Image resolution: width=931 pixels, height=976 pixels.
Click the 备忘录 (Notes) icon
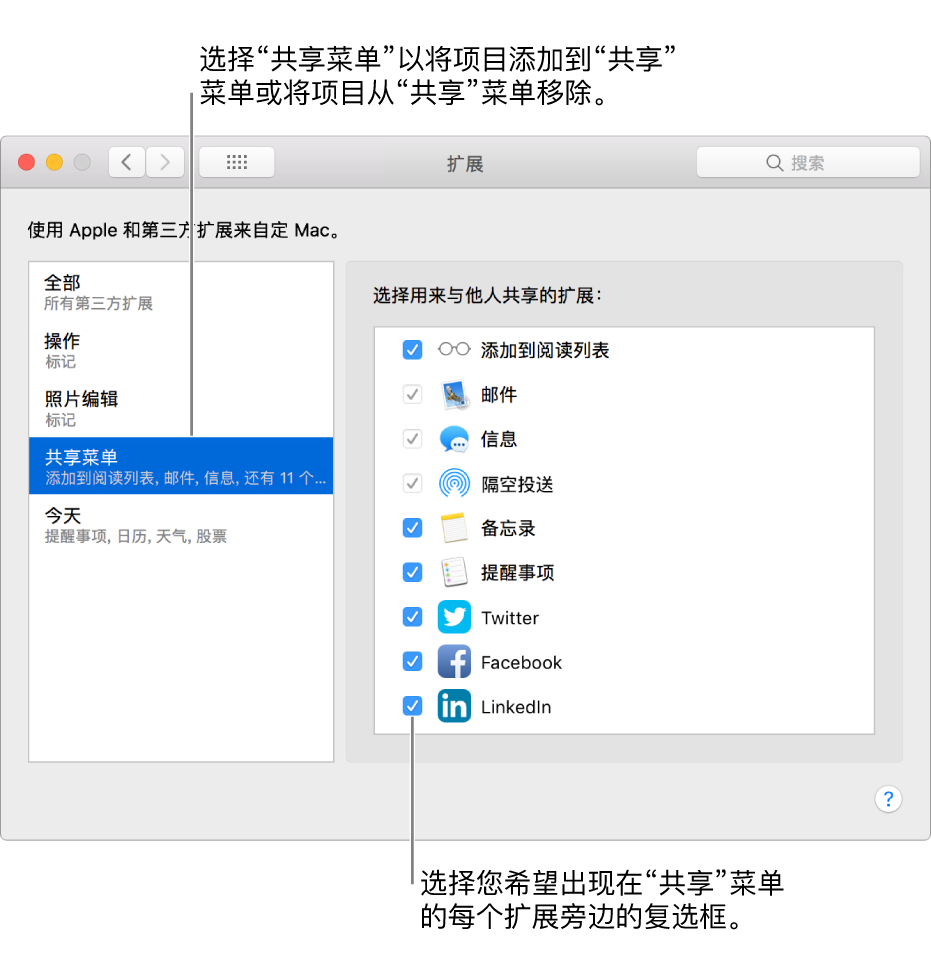(454, 528)
